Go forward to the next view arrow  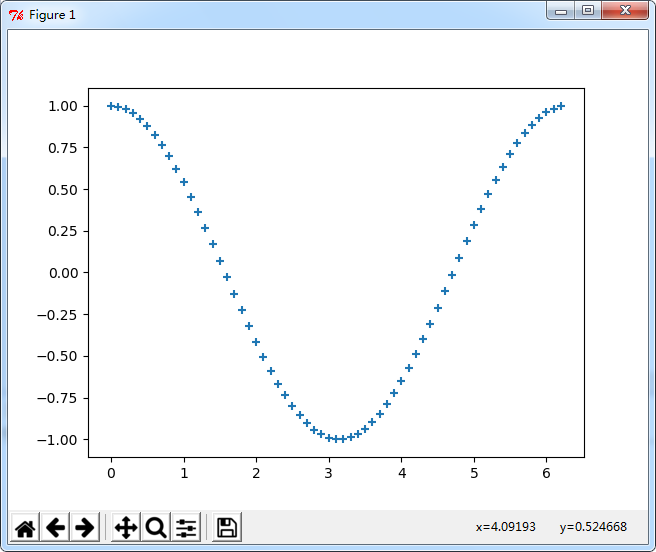pos(85,527)
